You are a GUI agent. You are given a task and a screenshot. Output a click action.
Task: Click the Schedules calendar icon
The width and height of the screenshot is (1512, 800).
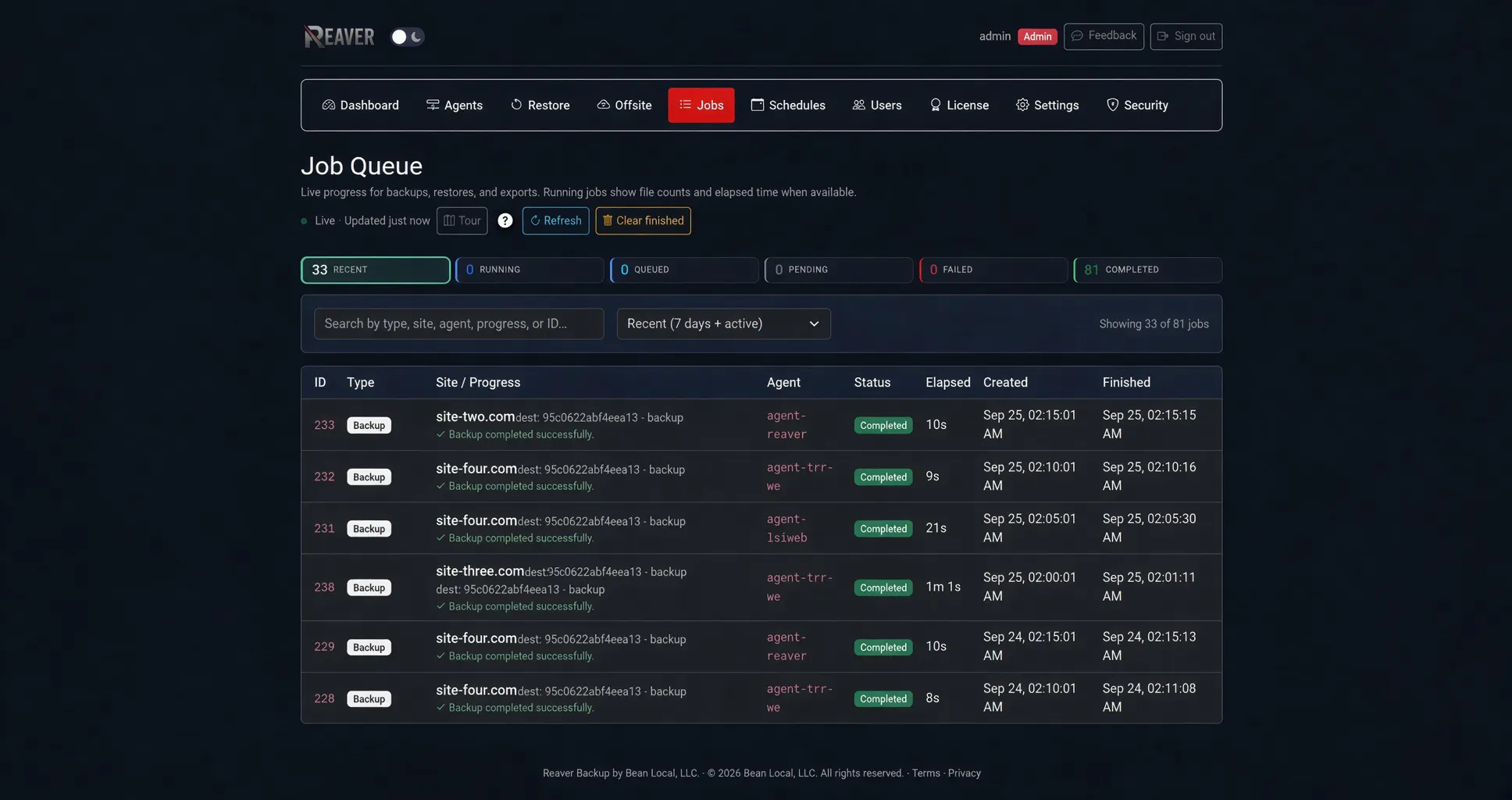coord(758,105)
